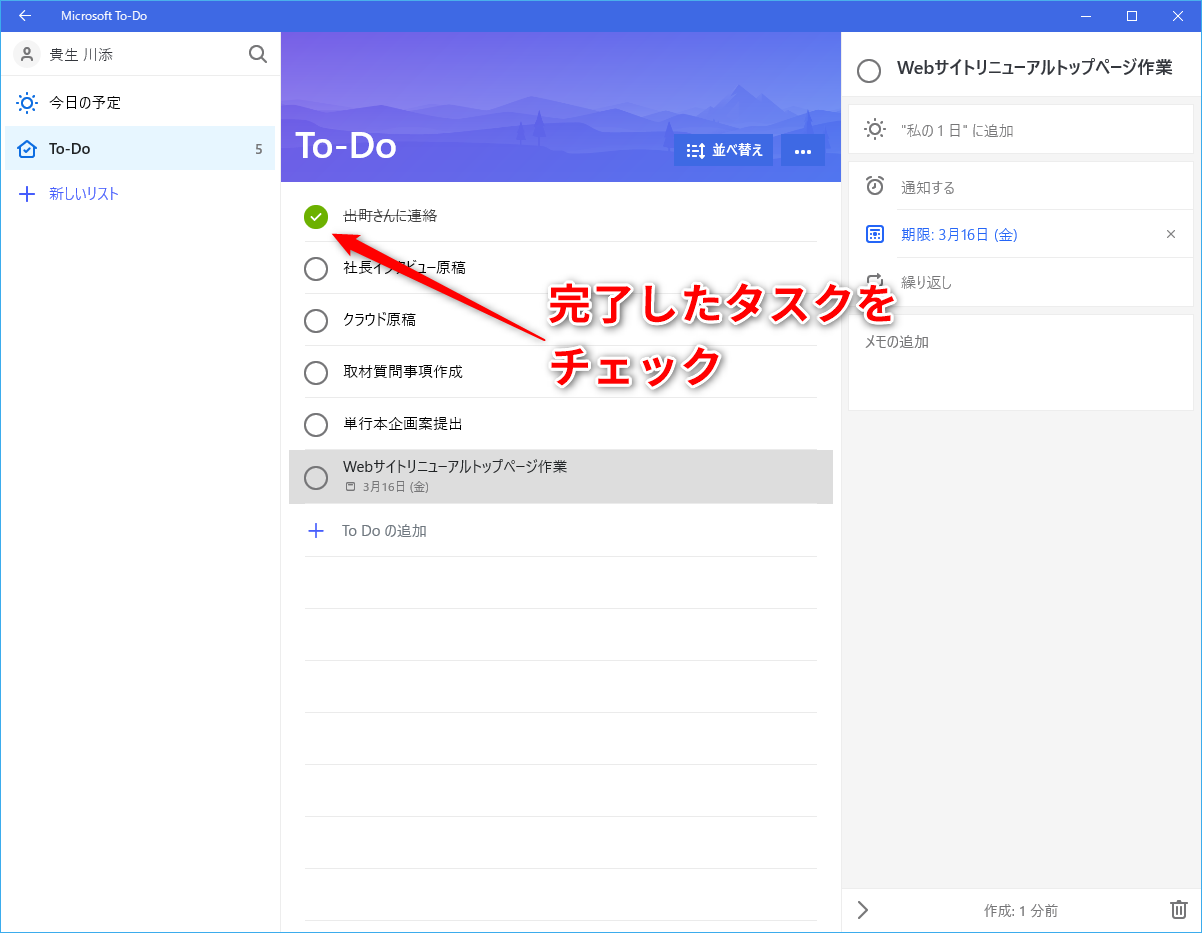
Task: Open search with the magnifier icon
Action: click(x=258, y=54)
